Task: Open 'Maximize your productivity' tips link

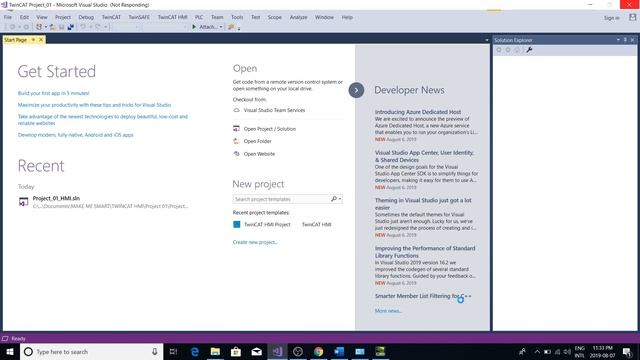Action: 94,105
